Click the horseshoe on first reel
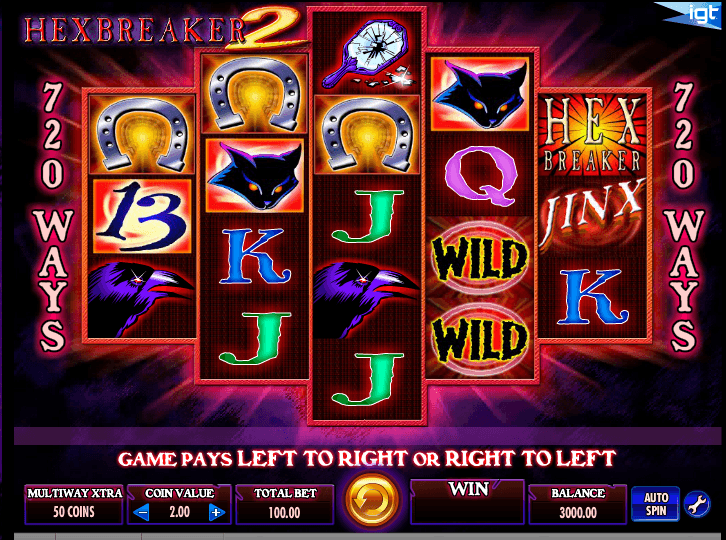This screenshot has height=540, width=726. [142, 134]
